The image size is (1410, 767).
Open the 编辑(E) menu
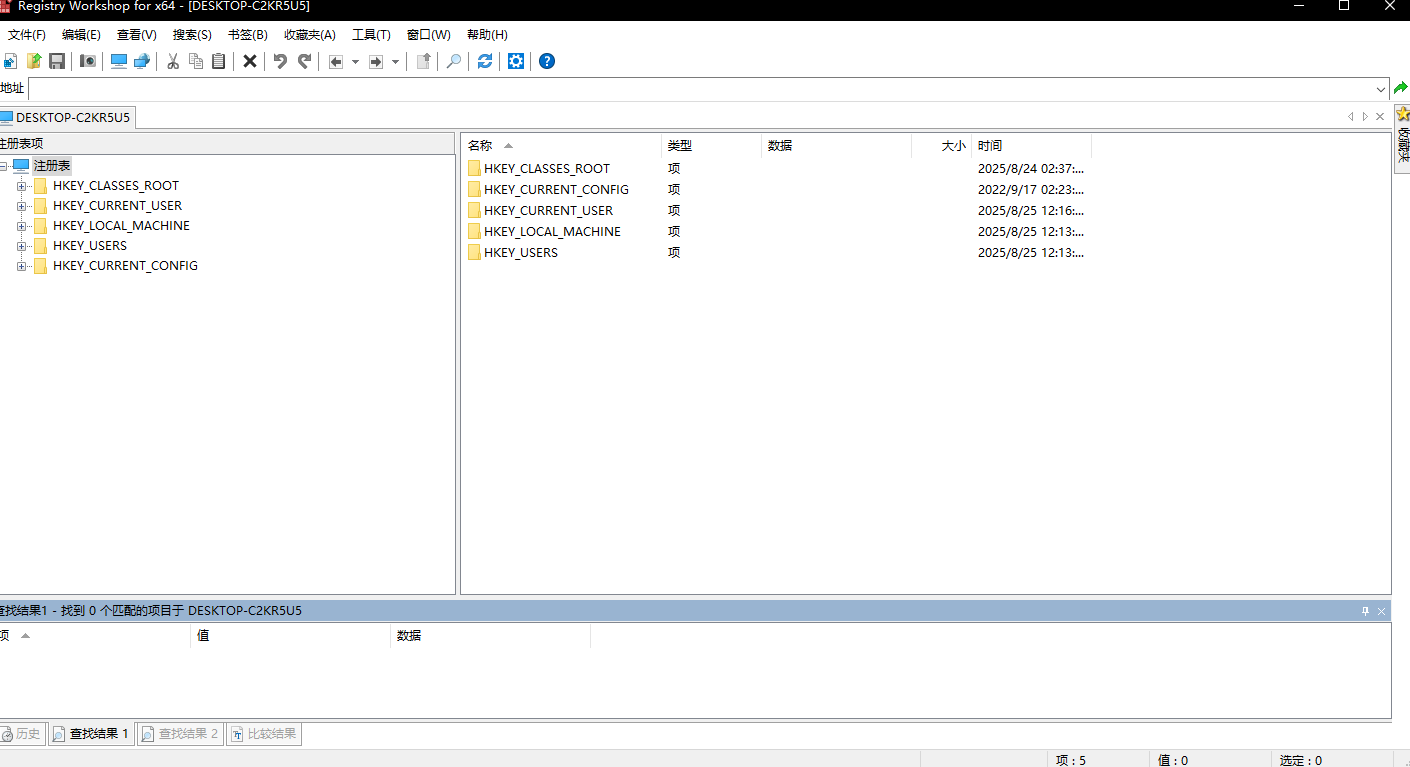point(81,35)
